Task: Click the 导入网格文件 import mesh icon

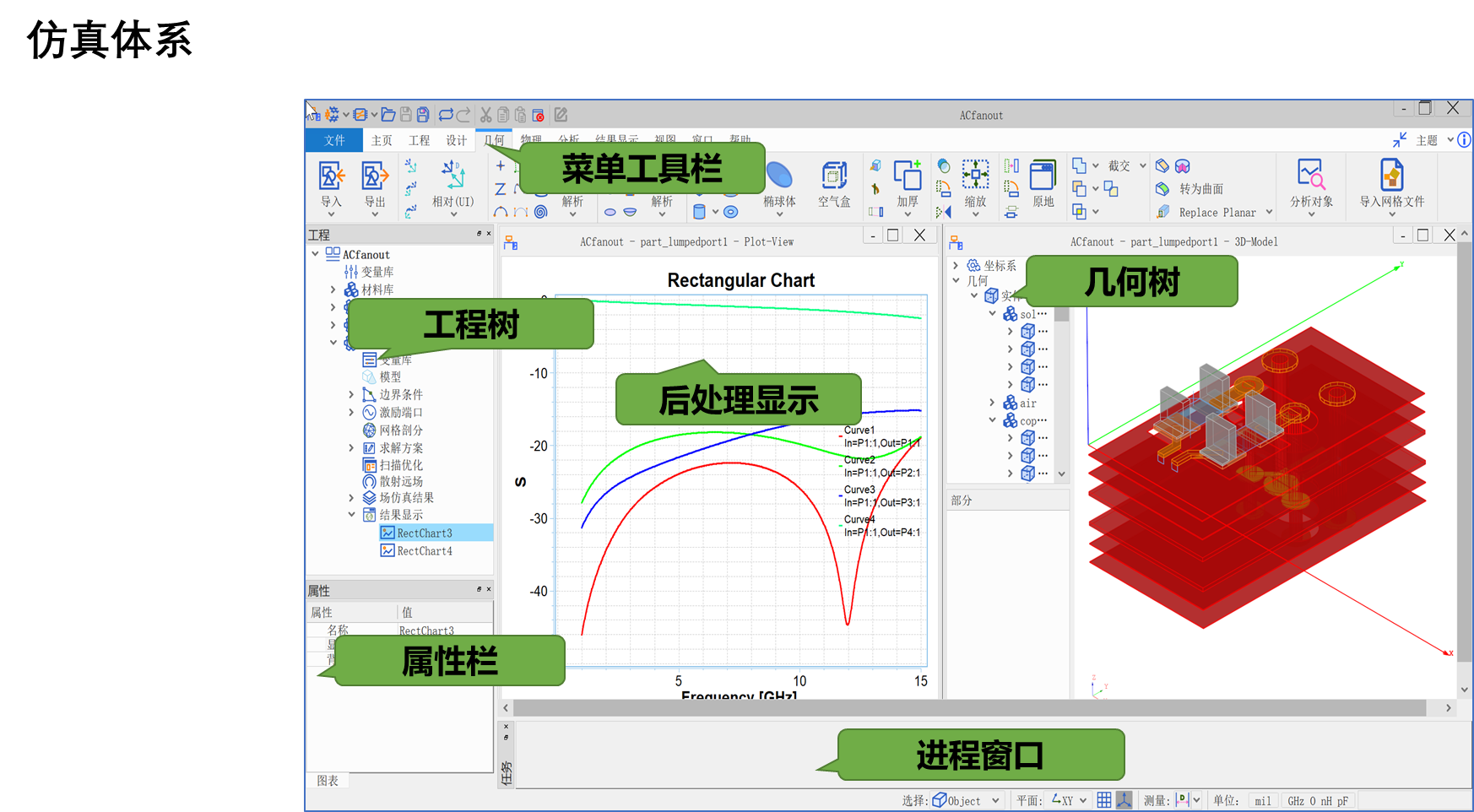Action: pos(1391,176)
